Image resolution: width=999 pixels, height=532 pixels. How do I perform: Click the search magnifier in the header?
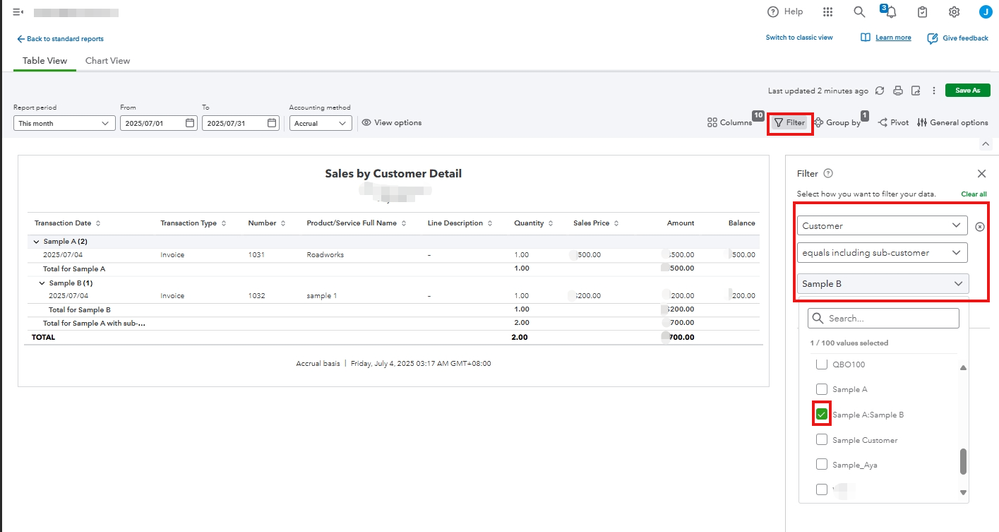pos(859,12)
